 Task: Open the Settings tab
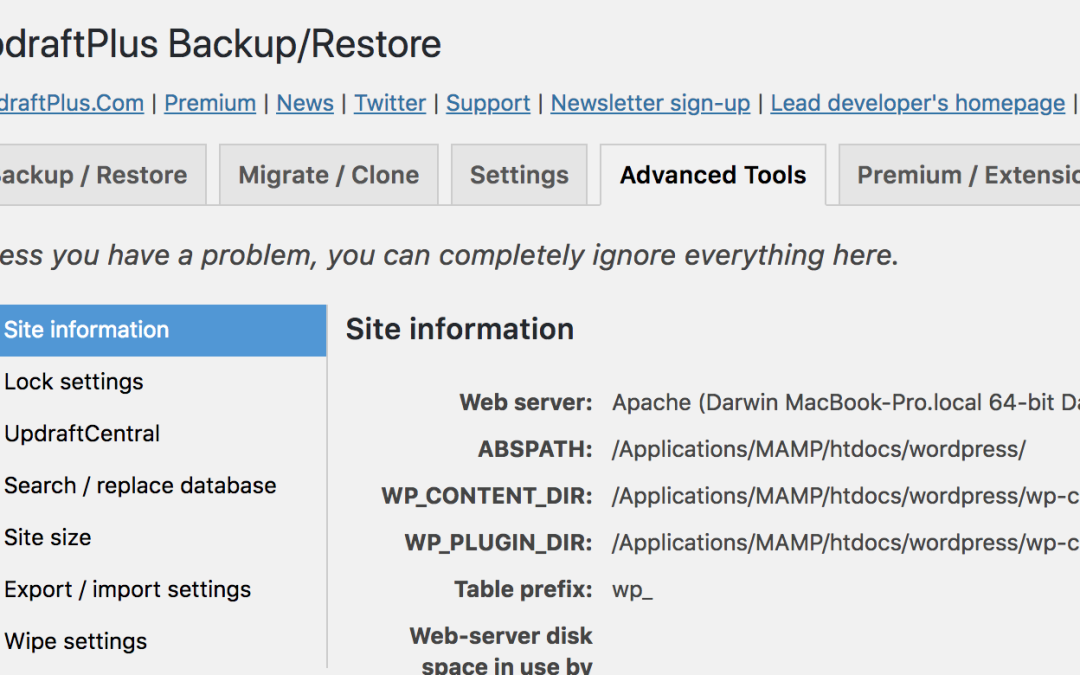519,175
